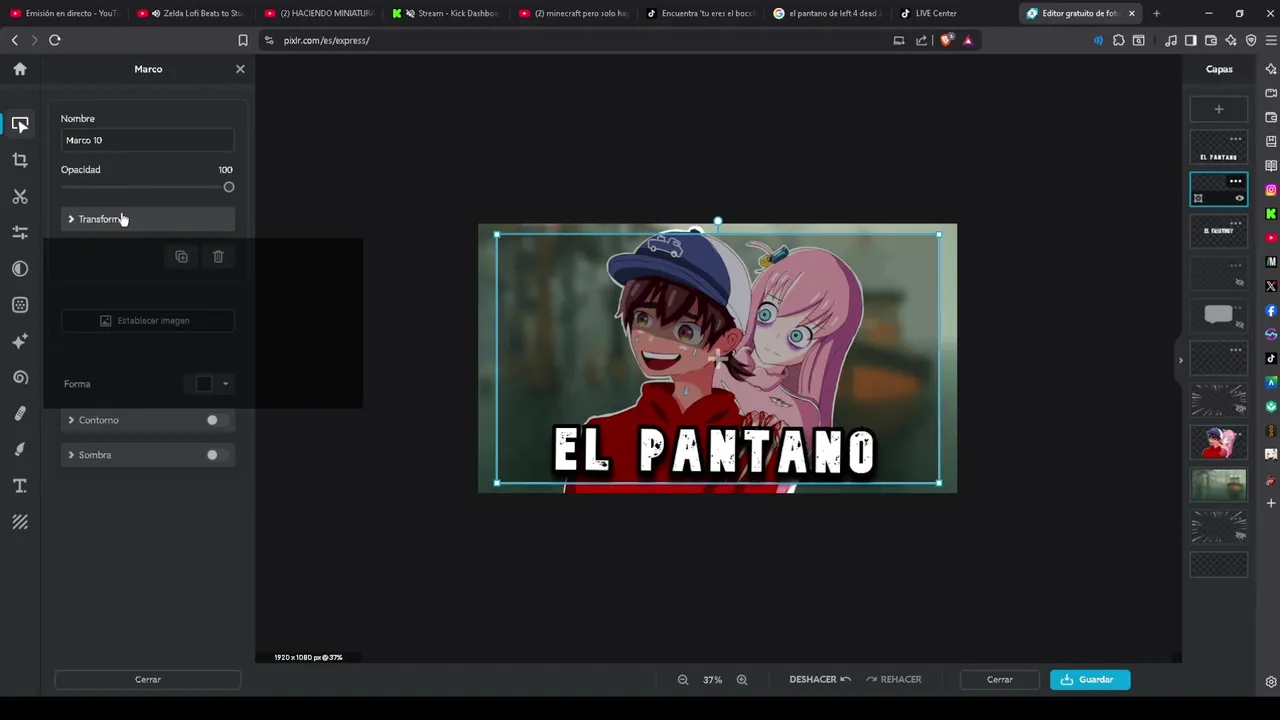Image resolution: width=1280 pixels, height=720 pixels.
Task: Show the hidden speech bubble layer
Action: [1239, 325]
